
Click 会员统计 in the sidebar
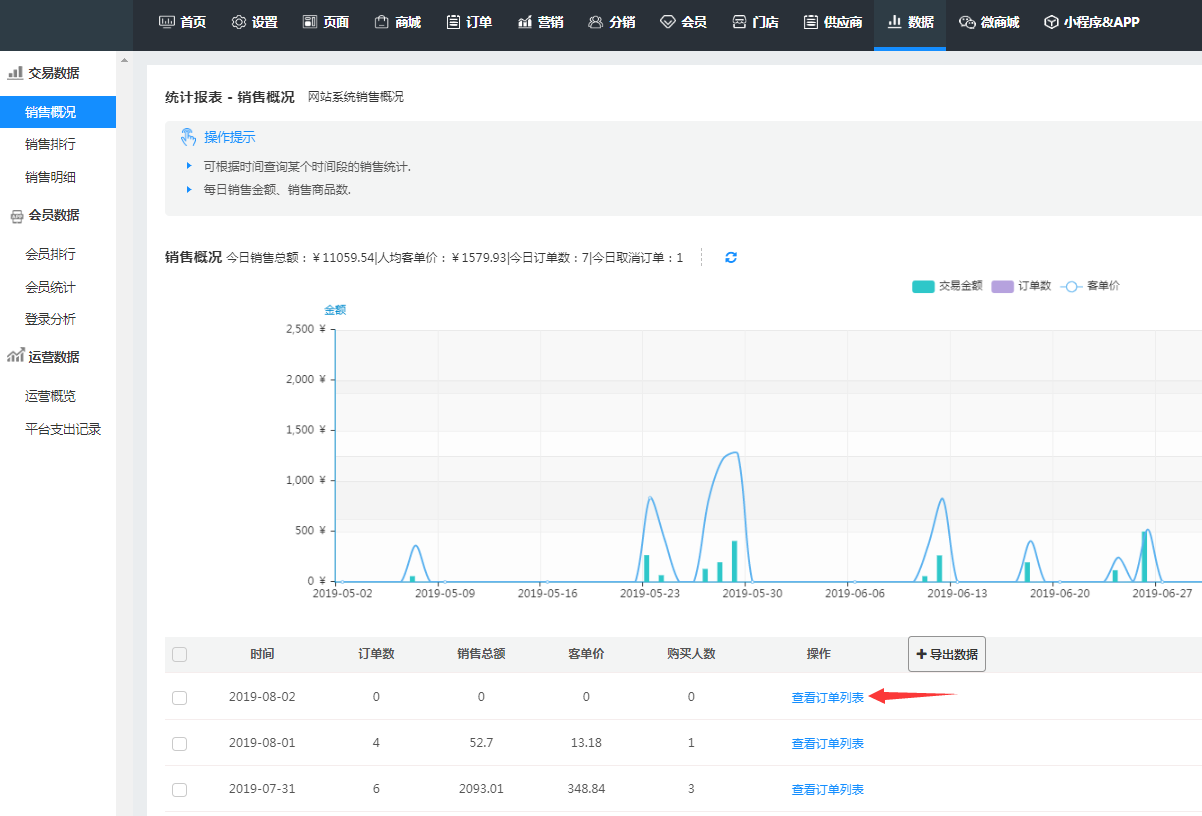coord(50,287)
